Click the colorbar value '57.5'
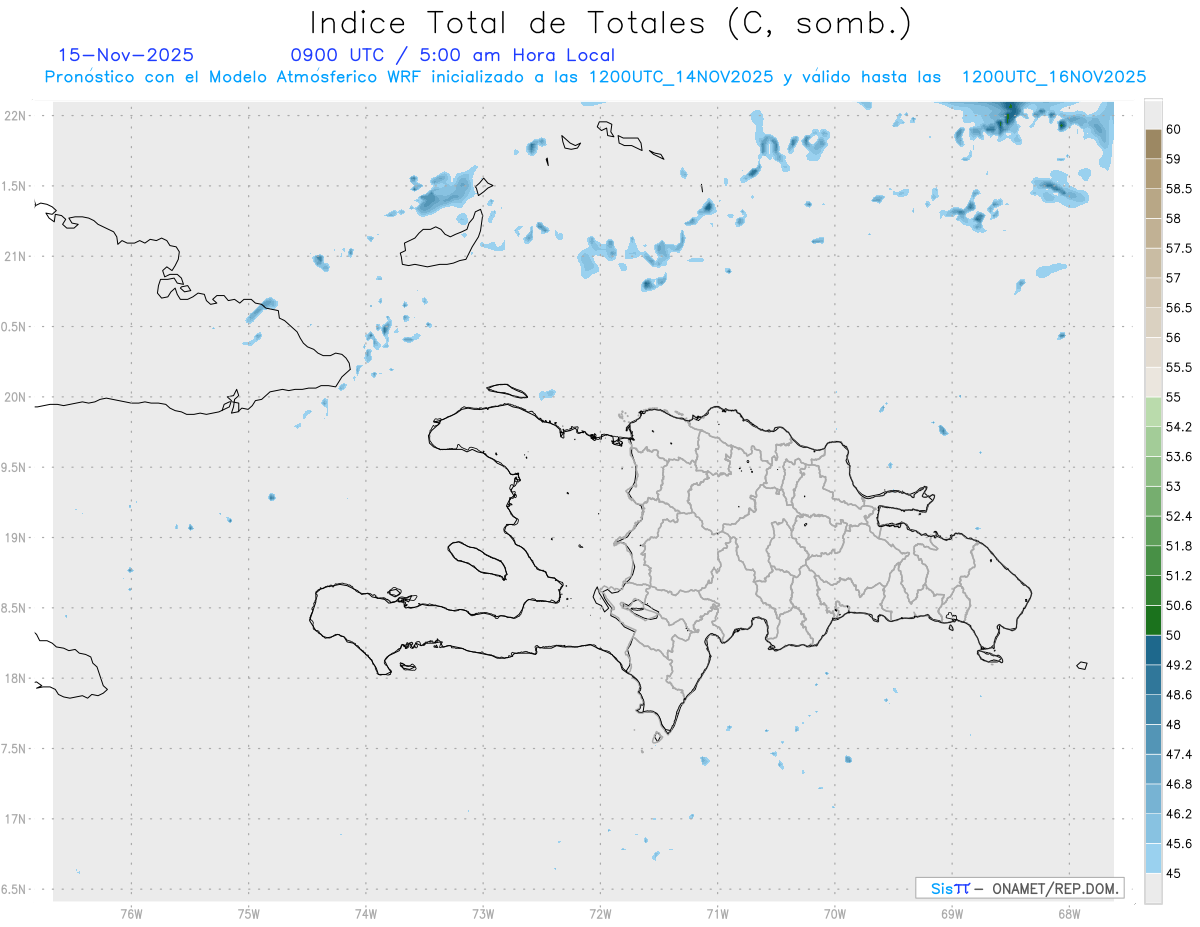This screenshot has width=1200, height=927. tap(1178, 248)
